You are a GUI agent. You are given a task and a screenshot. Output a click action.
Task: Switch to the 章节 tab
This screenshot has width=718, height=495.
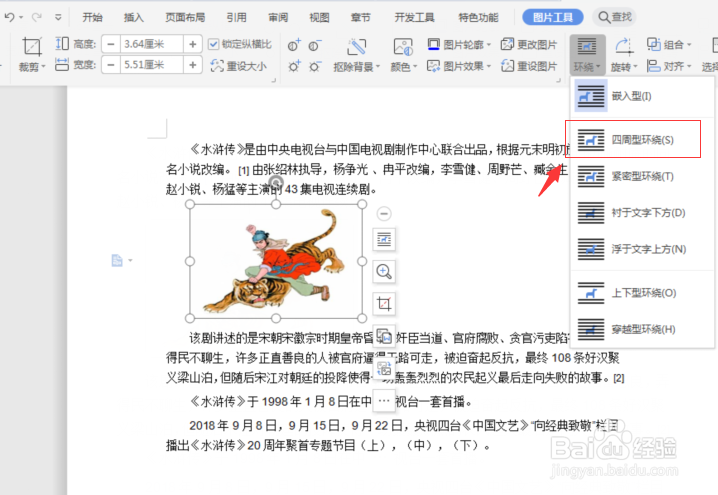[360, 17]
